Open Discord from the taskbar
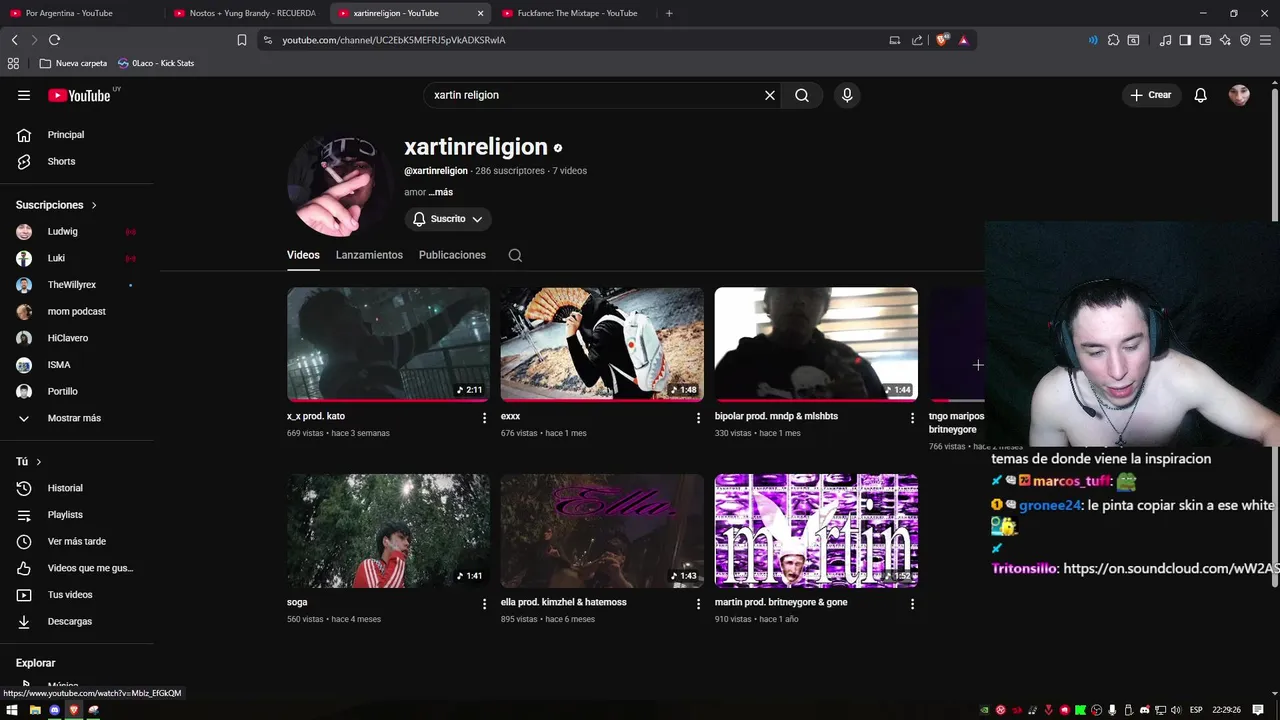The height and width of the screenshot is (720, 1280). [x=54, y=710]
